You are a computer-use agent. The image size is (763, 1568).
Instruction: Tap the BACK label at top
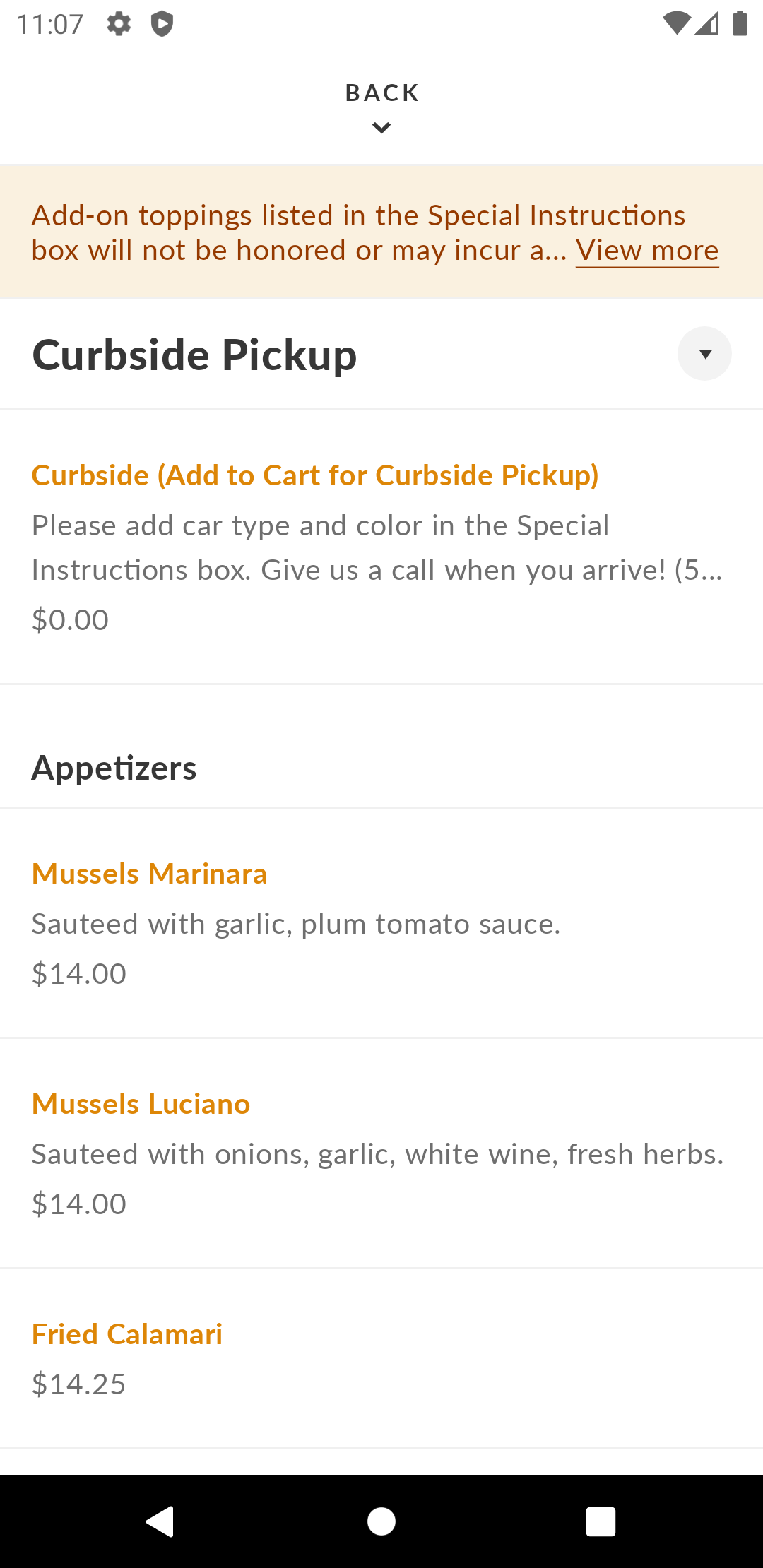pyautogui.click(x=382, y=93)
